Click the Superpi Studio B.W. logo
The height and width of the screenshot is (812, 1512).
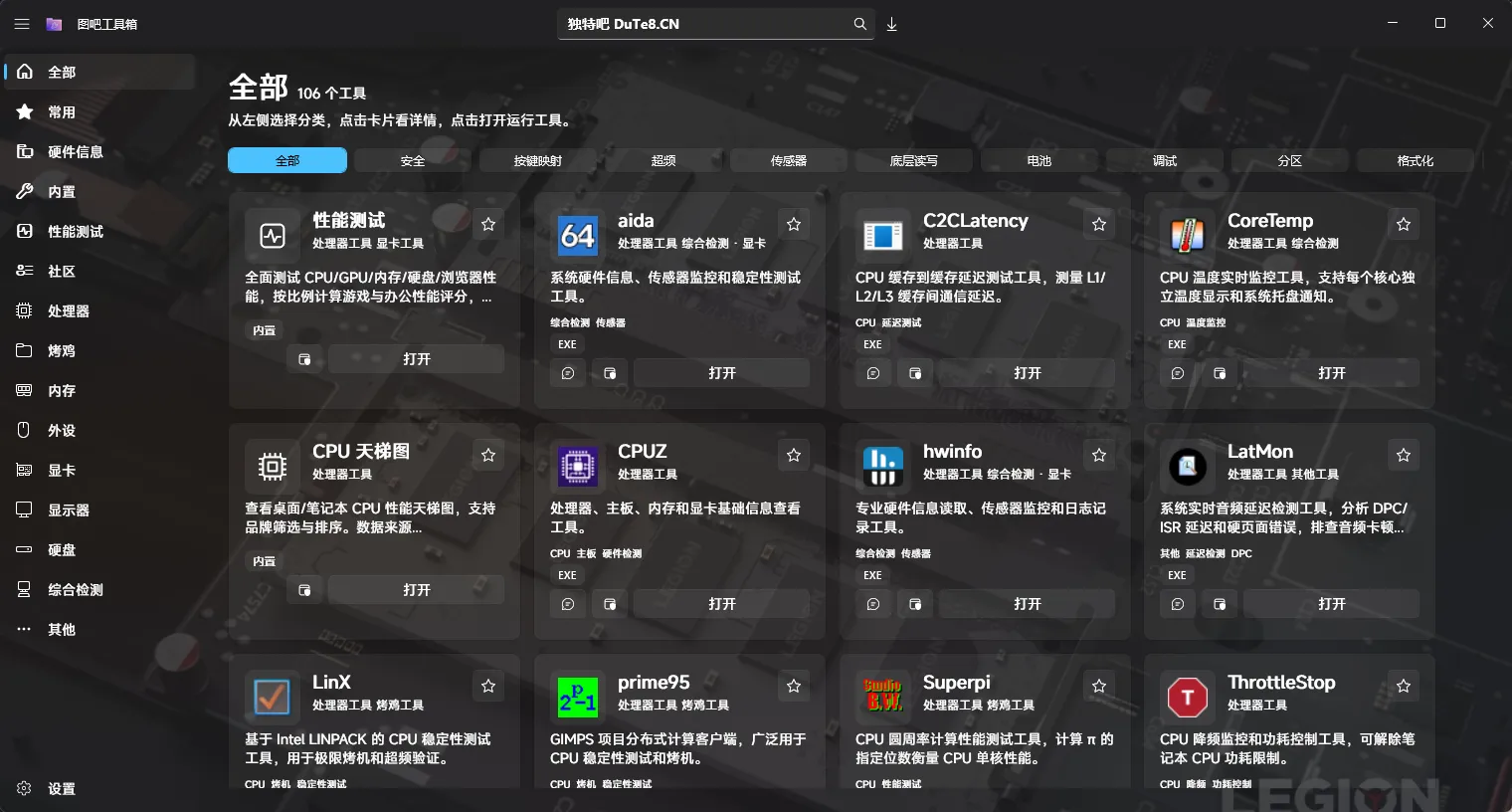883,698
